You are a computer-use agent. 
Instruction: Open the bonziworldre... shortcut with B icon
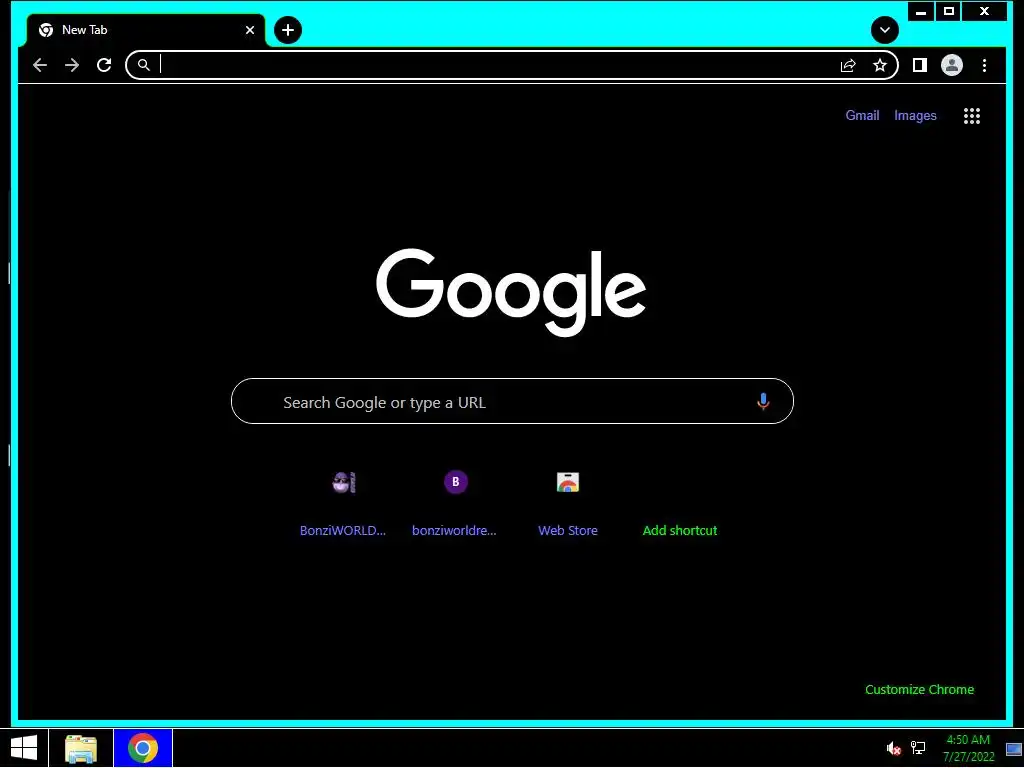[x=455, y=502]
